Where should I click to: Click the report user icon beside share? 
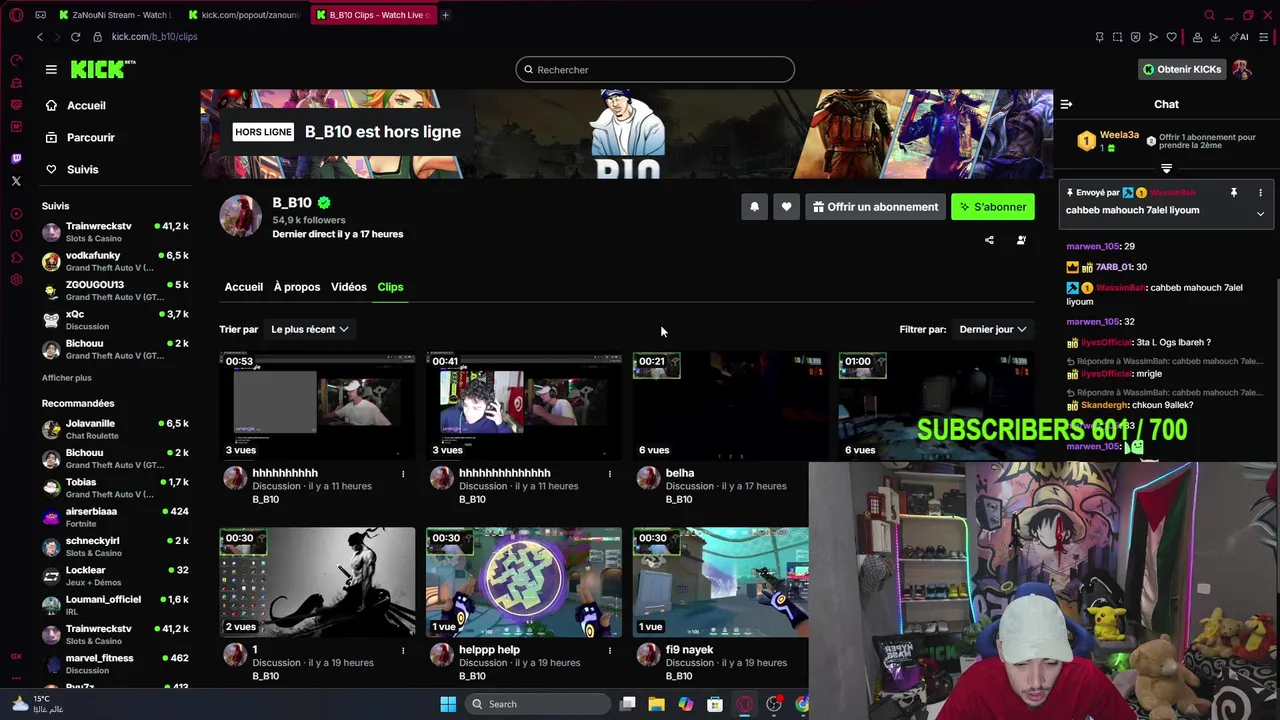coord(1021,240)
